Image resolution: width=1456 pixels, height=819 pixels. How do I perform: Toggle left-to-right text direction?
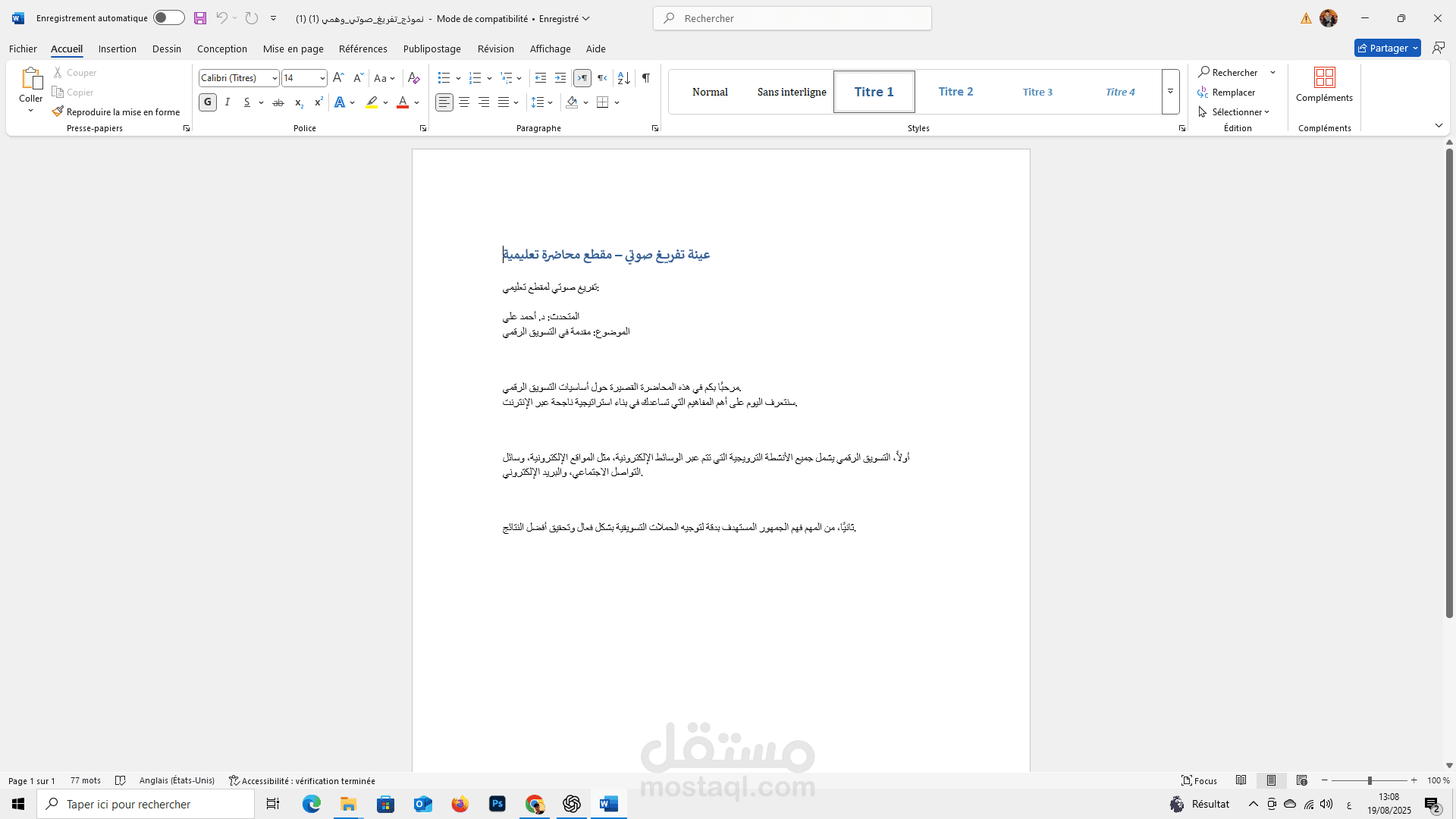point(582,78)
